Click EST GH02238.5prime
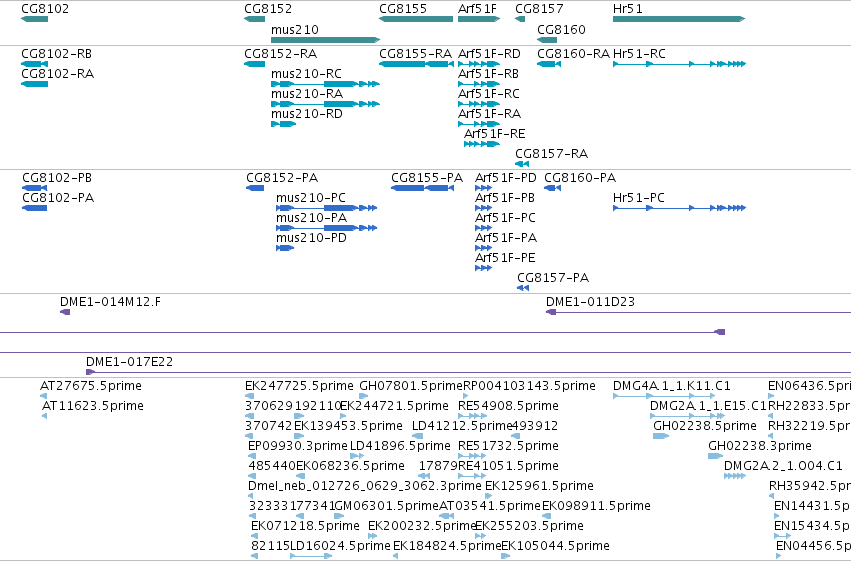 tap(661, 436)
